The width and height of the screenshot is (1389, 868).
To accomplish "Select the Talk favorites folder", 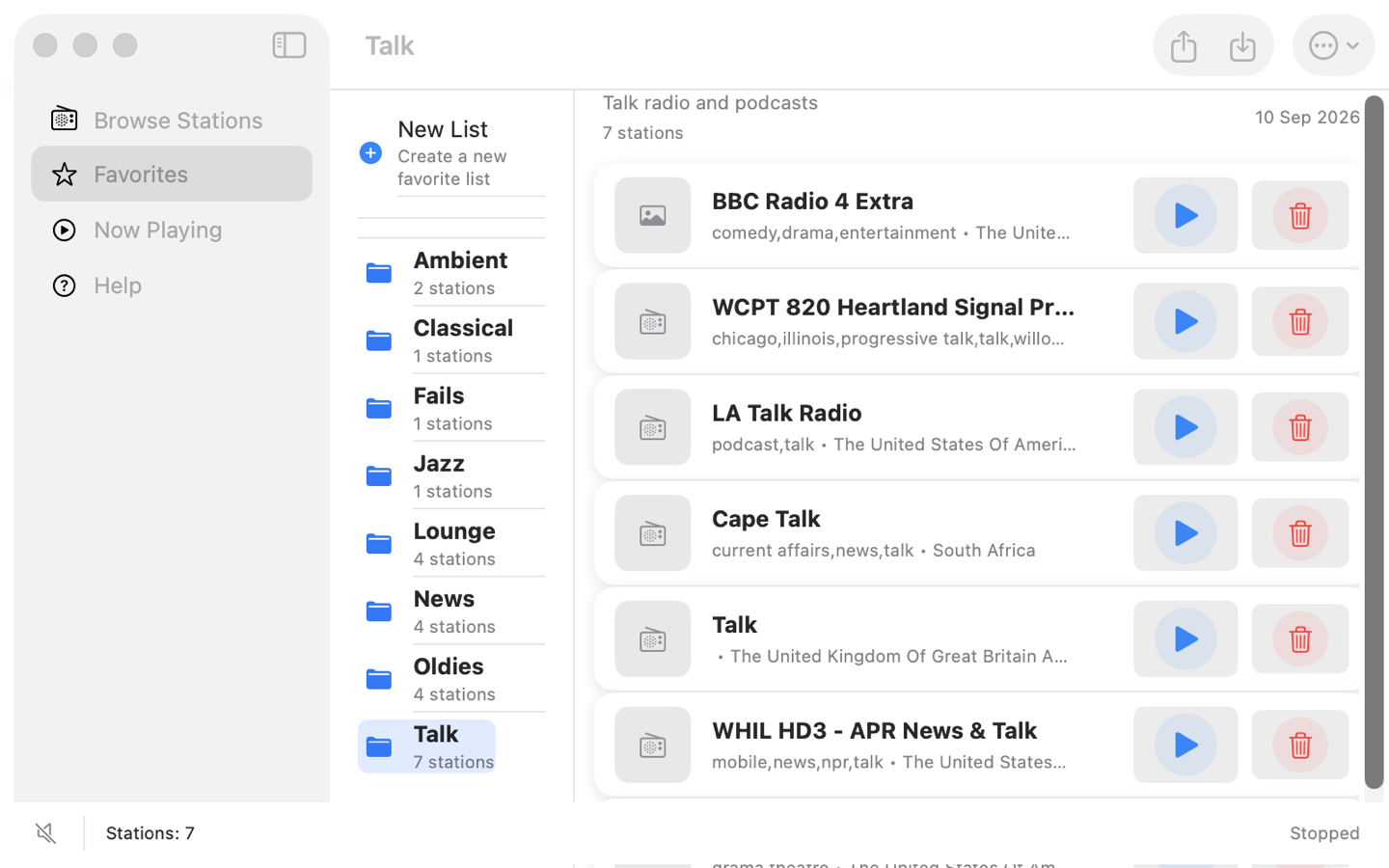I will [x=426, y=746].
